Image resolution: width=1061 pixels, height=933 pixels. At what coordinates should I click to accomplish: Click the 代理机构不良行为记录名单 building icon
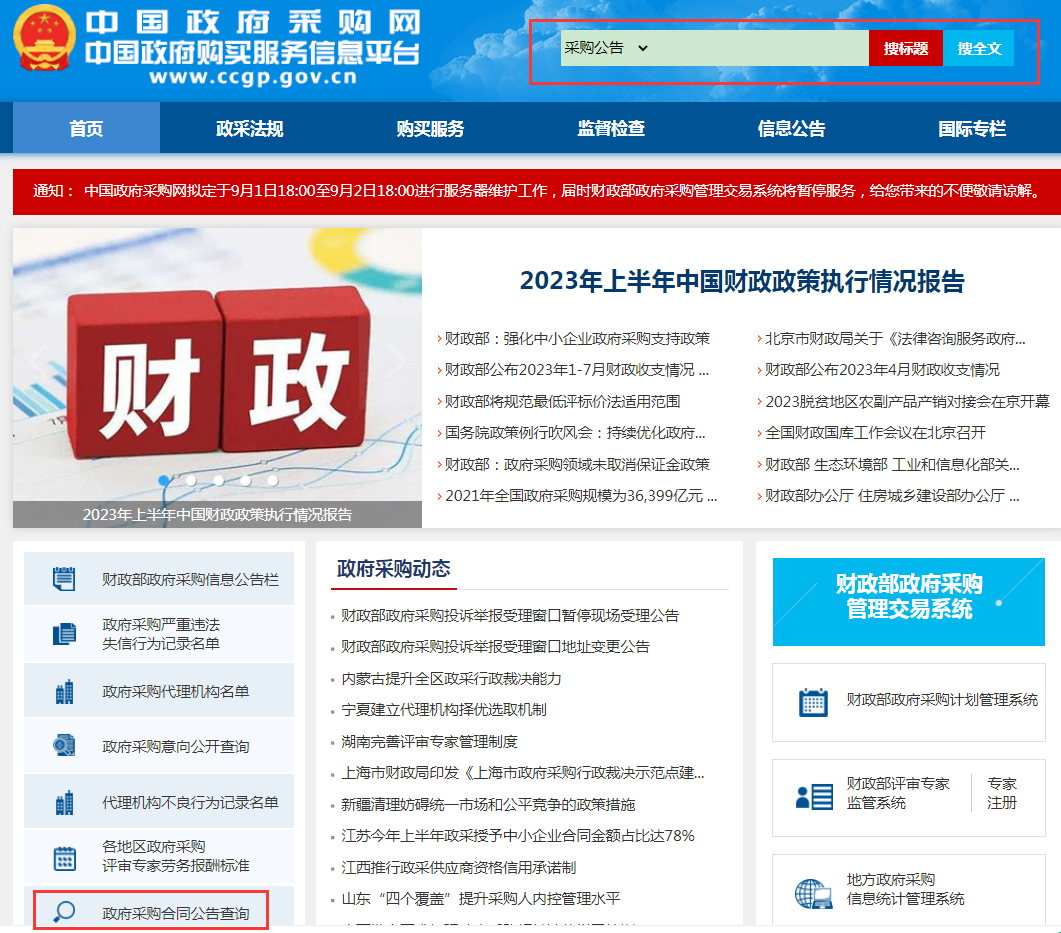(64, 802)
